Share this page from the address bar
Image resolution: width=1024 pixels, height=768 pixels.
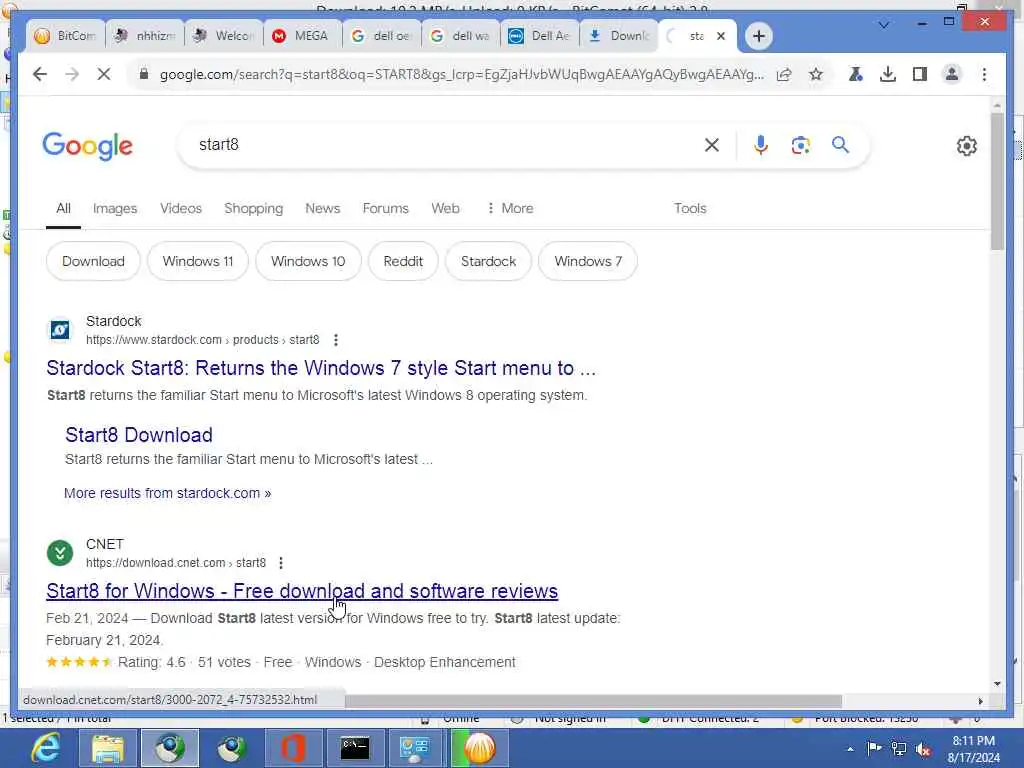784,74
